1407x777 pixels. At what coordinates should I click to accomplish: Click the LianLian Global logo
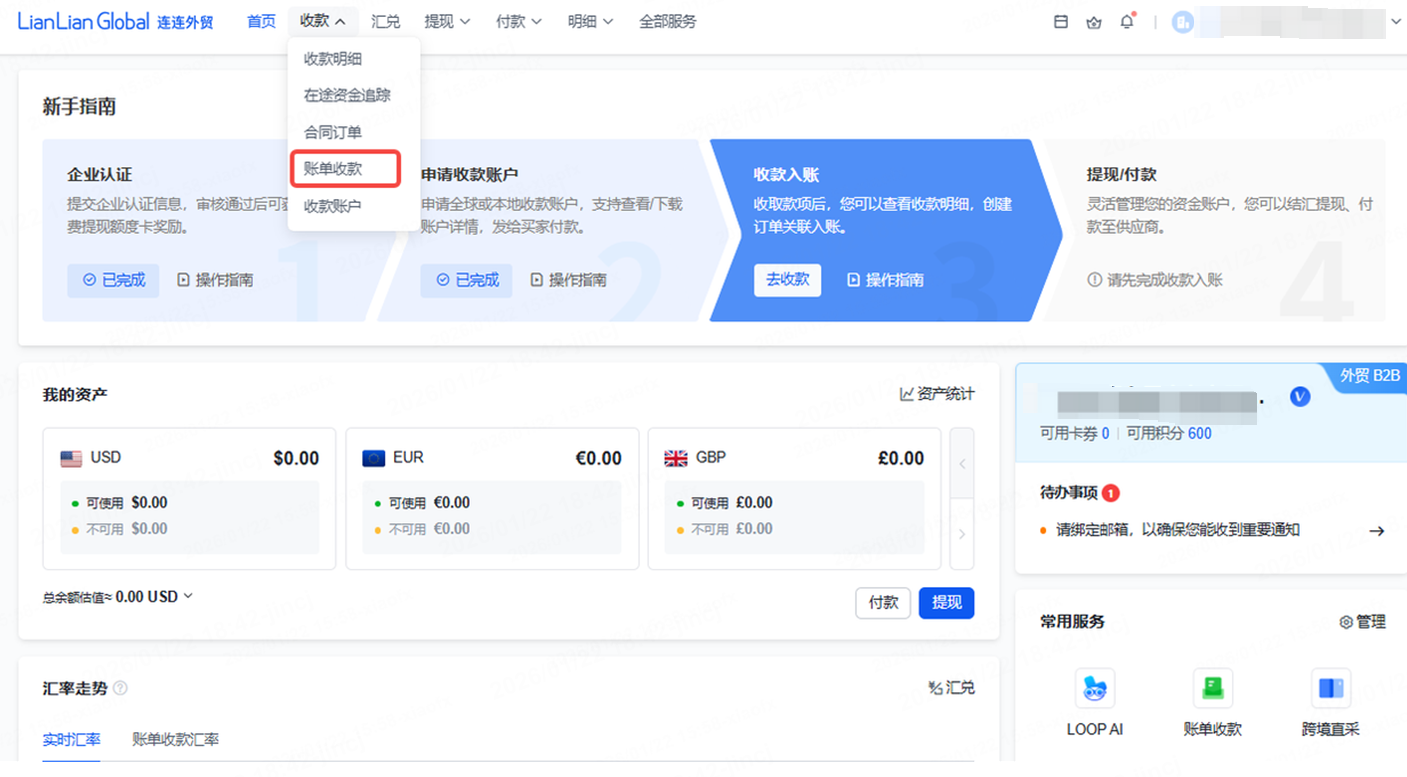point(115,21)
